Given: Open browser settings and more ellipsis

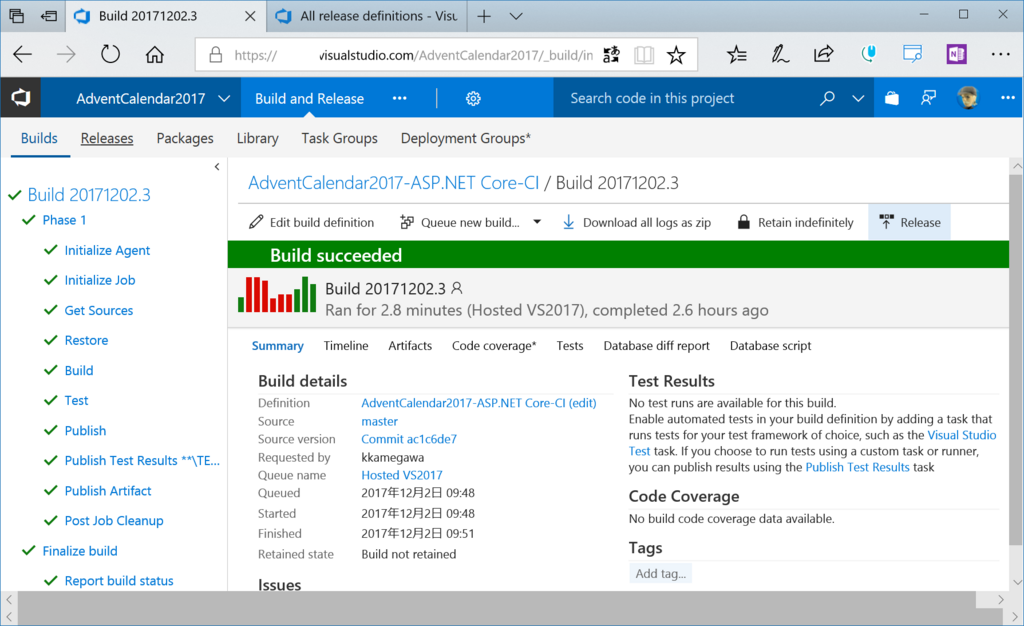Looking at the screenshot, I should click(x=1000, y=54).
